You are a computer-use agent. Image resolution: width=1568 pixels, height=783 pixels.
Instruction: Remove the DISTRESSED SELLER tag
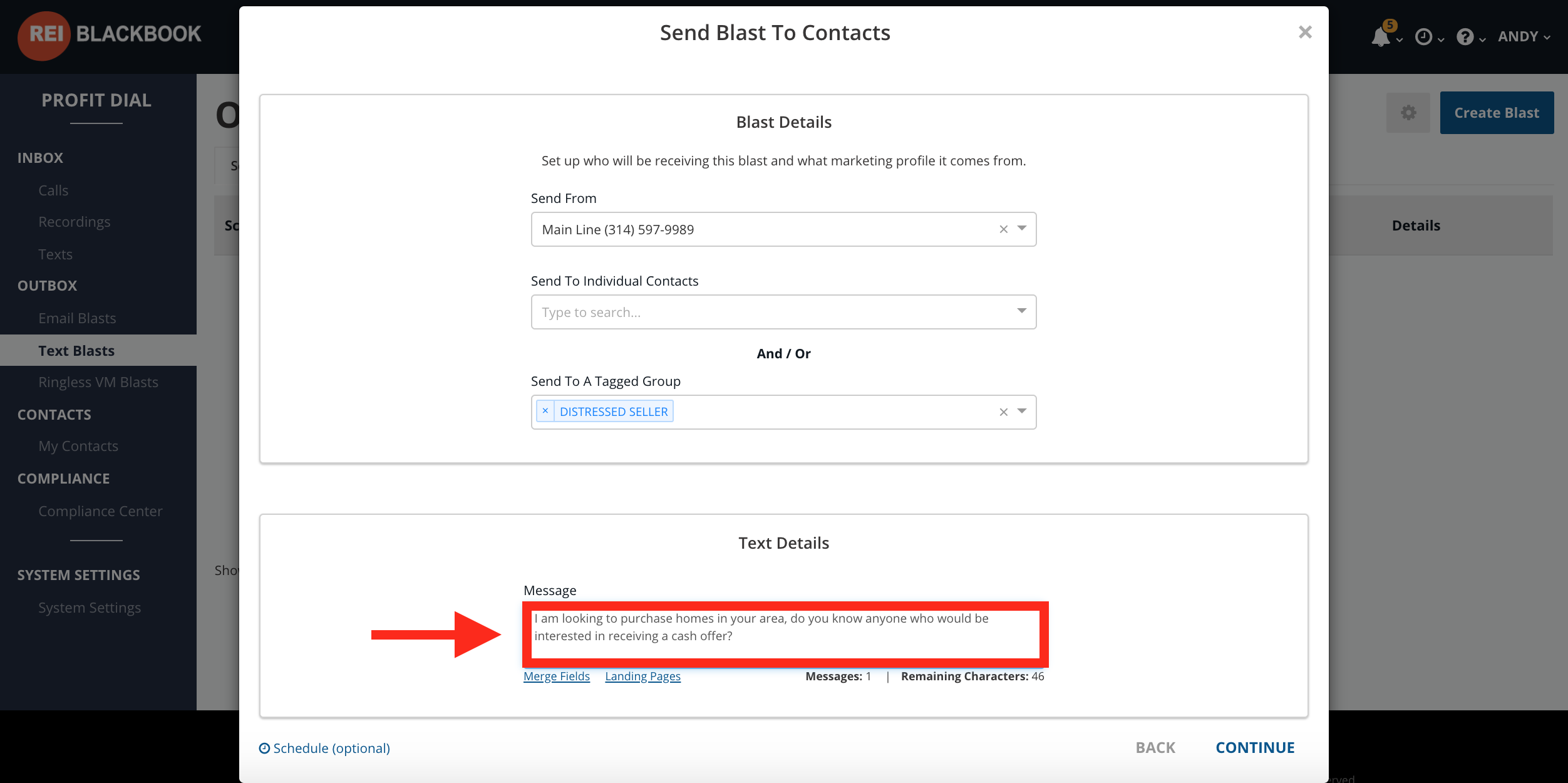point(545,411)
